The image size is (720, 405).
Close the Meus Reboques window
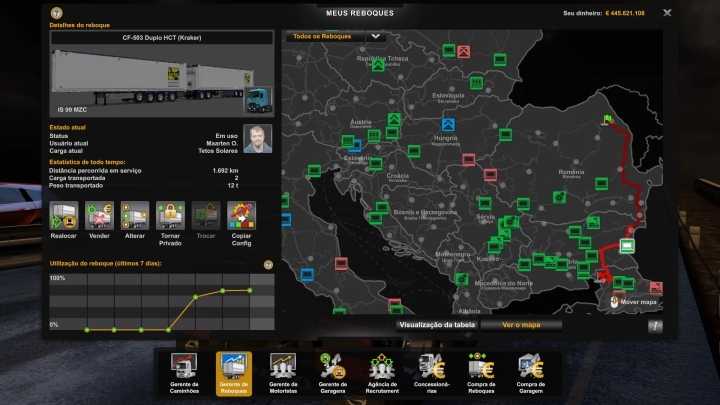pos(667,13)
